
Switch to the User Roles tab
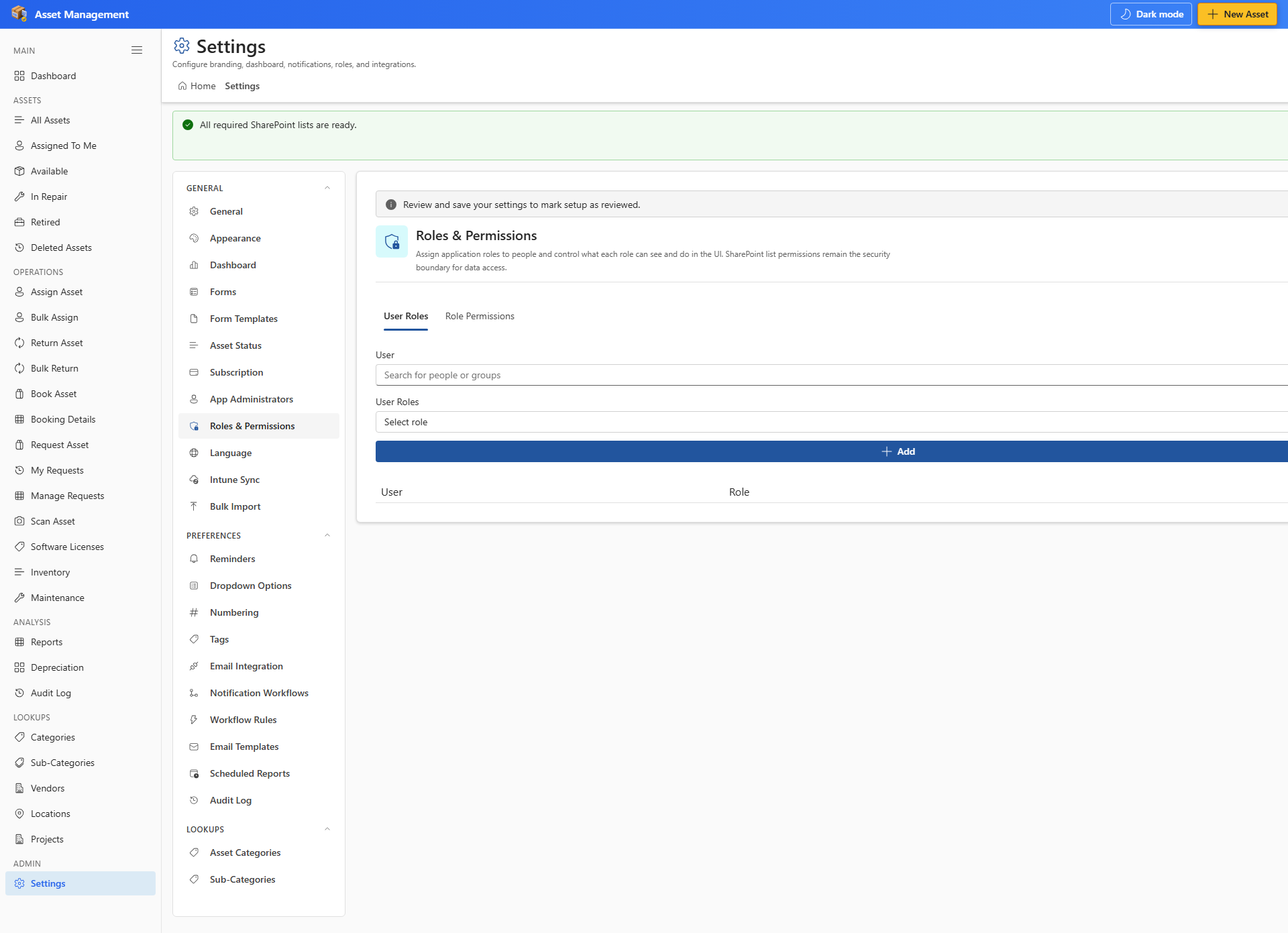point(406,316)
